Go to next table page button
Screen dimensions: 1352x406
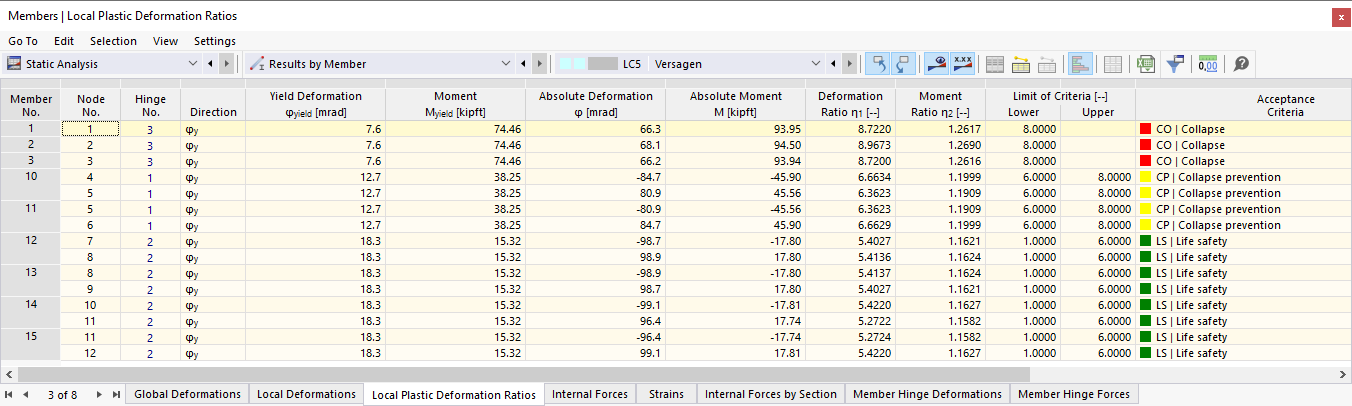coord(99,394)
